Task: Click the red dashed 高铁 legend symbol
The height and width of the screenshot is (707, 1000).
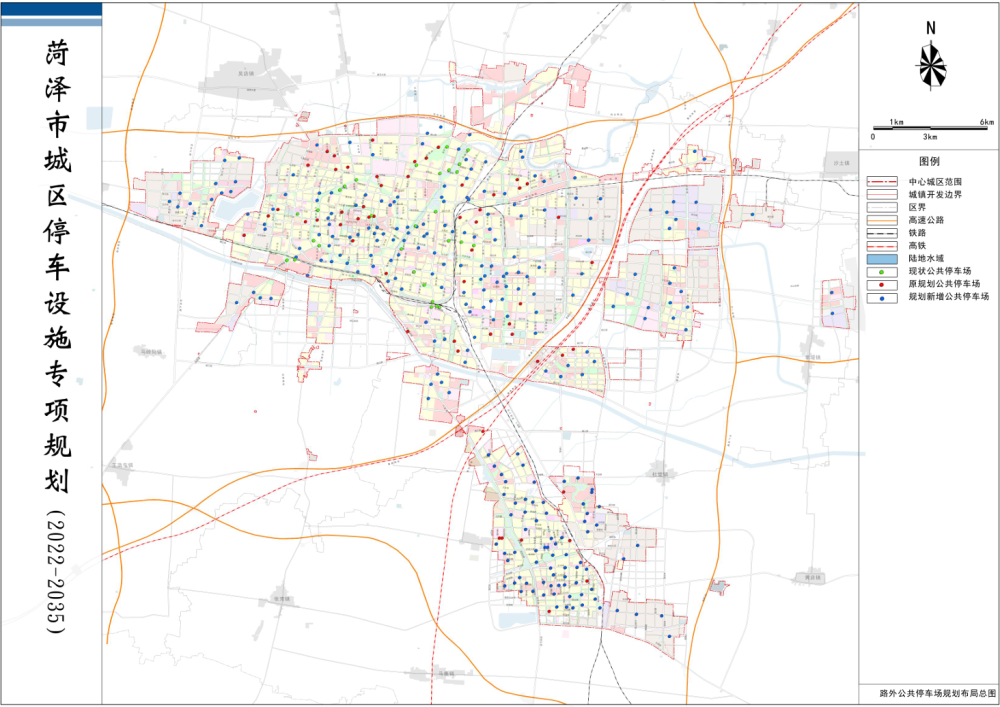Action: (882, 245)
